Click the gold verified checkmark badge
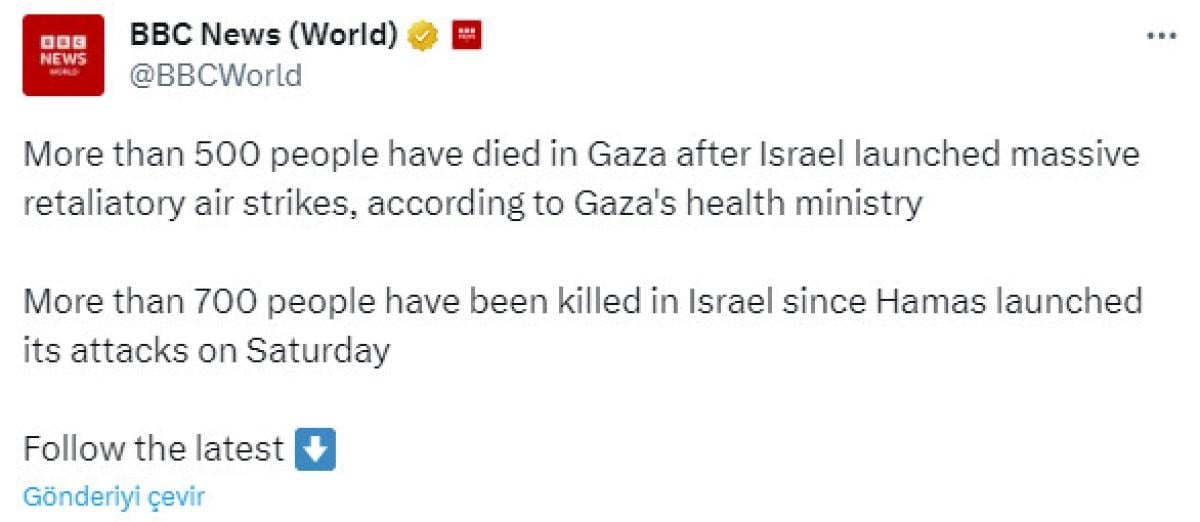The width and height of the screenshot is (1200, 522). coord(424,36)
